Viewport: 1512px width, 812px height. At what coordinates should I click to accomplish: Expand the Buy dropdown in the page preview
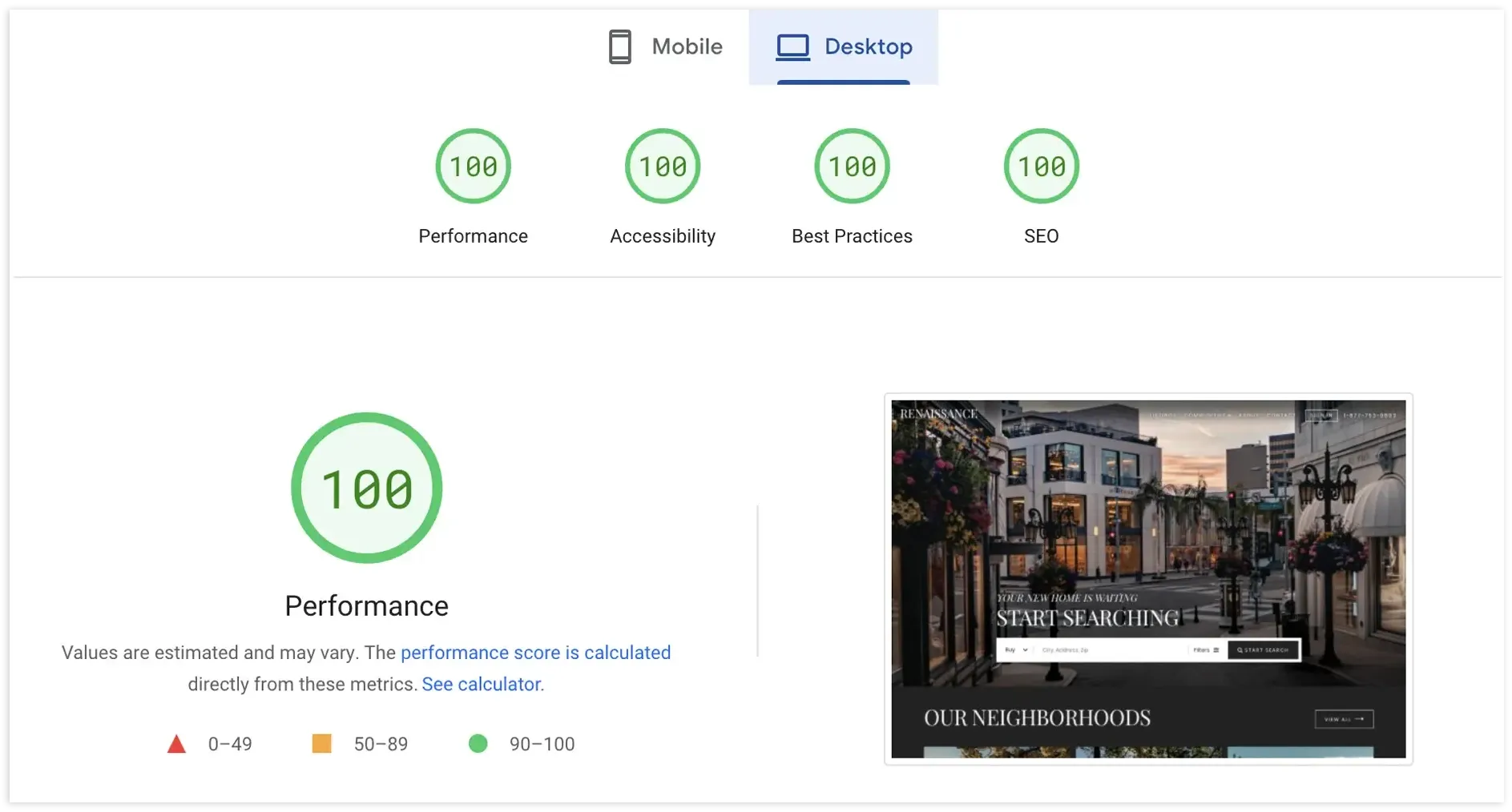tap(1016, 650)
